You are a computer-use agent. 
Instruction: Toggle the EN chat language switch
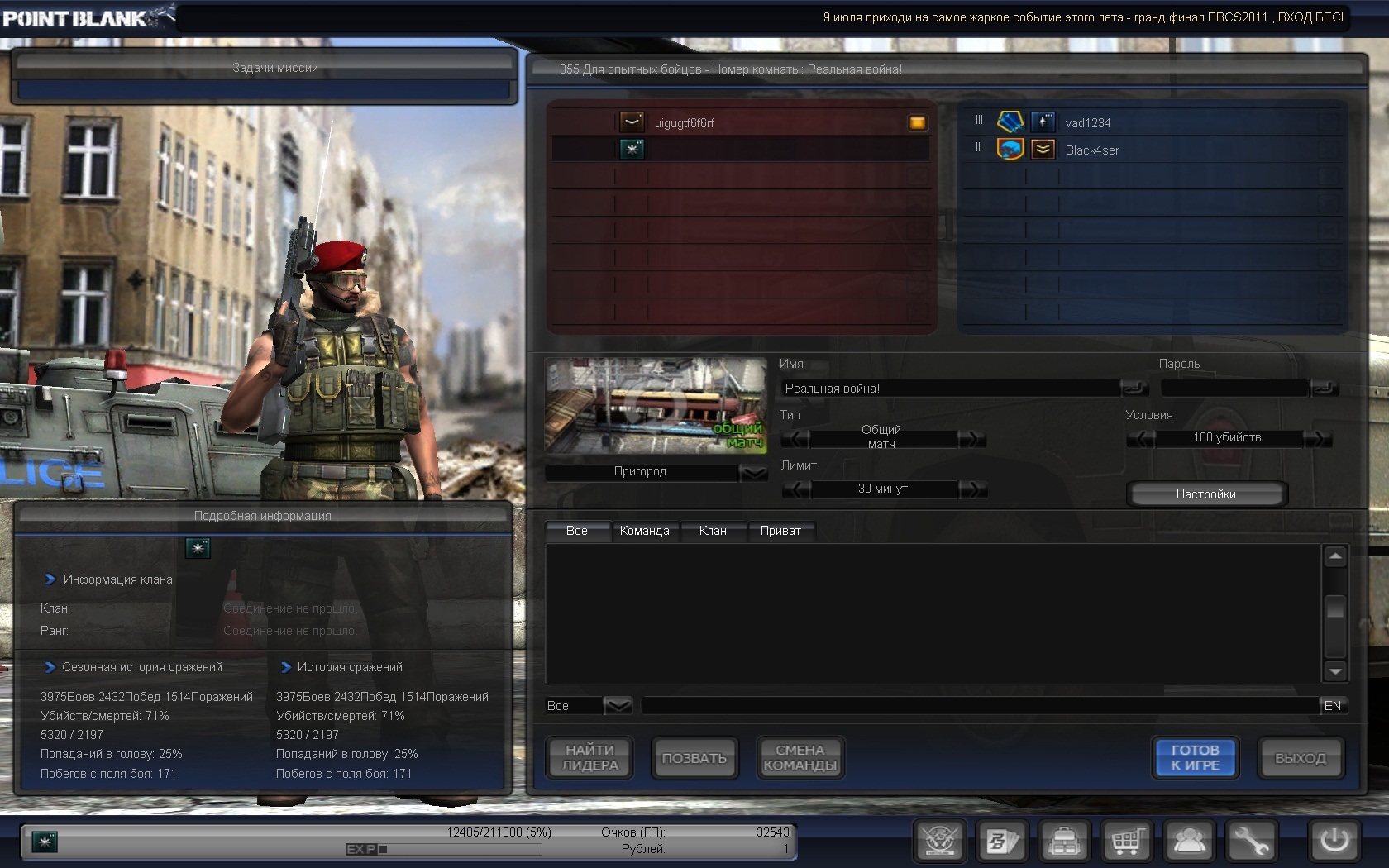(x=1332, y=706)
